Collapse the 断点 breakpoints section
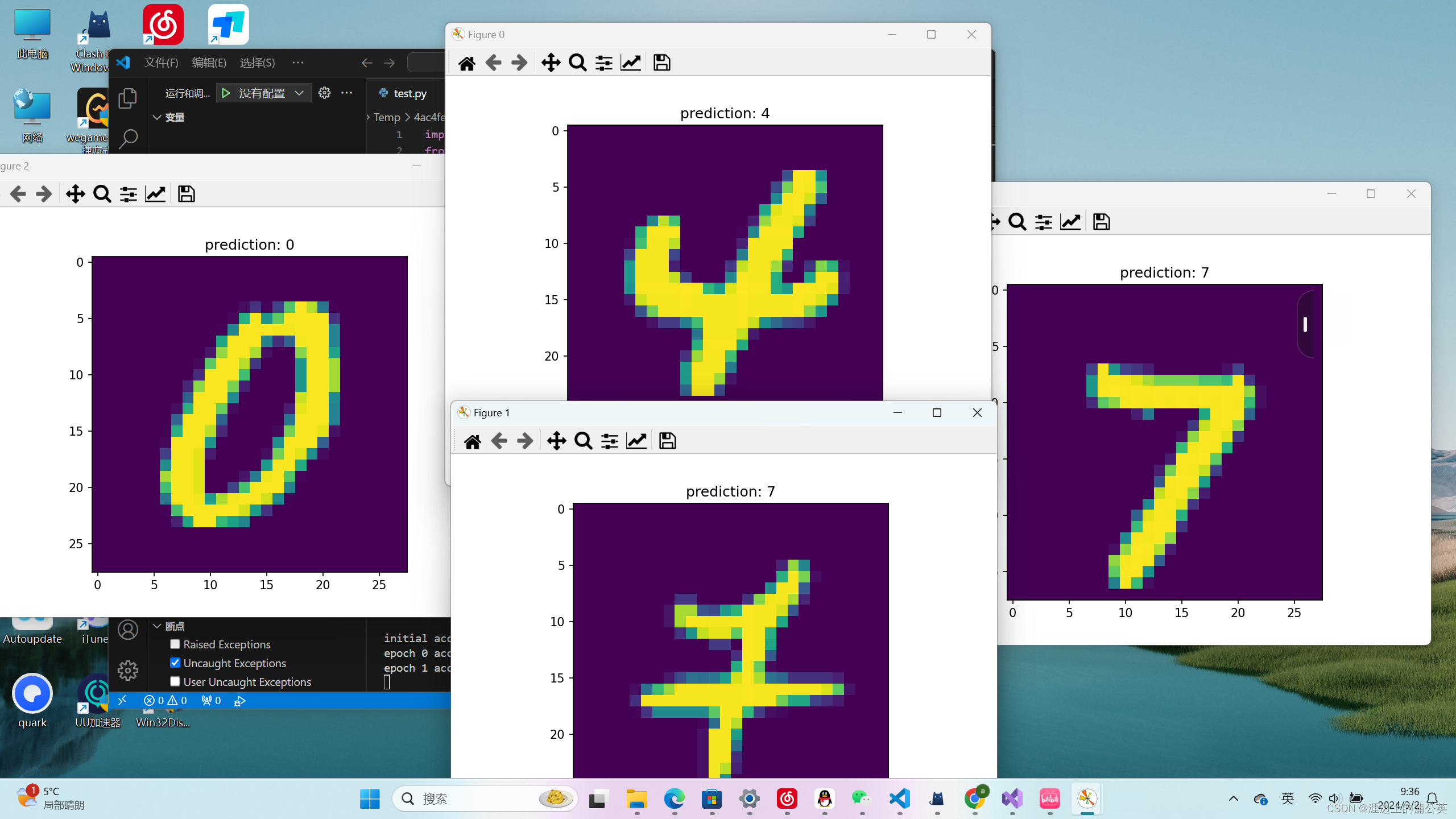The height and width of the screenshot is (819, 1456). click(157, 626)
